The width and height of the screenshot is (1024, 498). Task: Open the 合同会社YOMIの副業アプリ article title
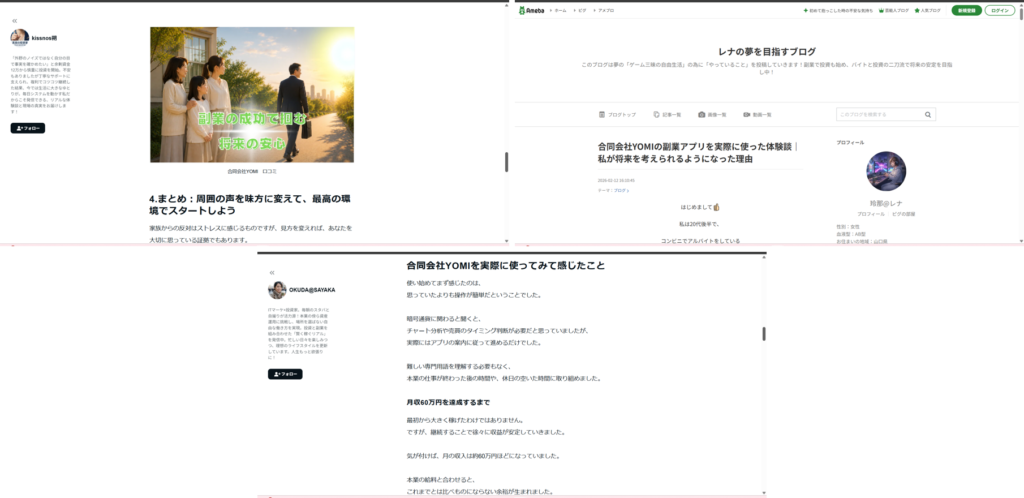pyautogui.click(x=697, y=153)
